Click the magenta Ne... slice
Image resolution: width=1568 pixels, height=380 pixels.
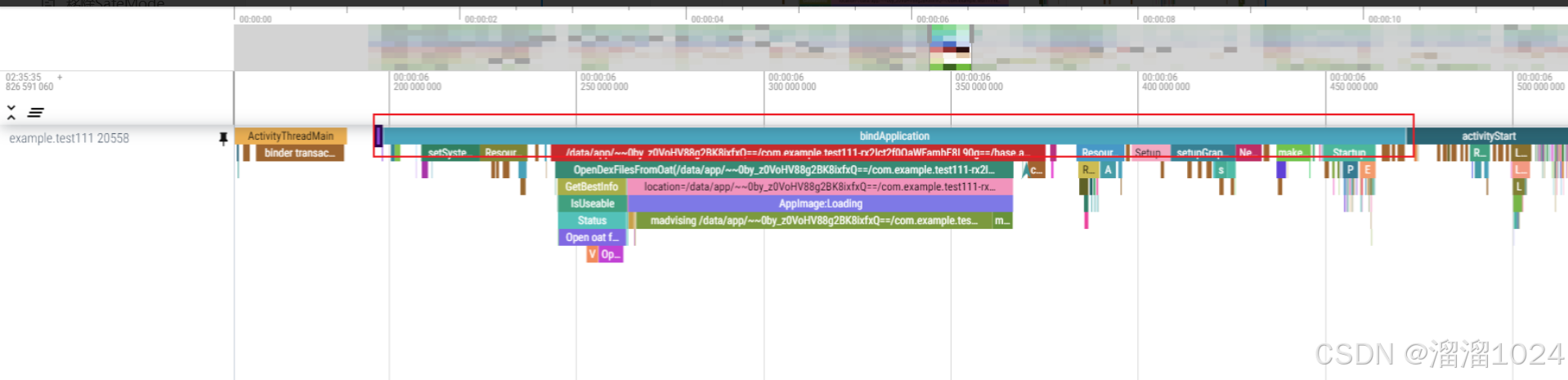[x=1247, y=153]
